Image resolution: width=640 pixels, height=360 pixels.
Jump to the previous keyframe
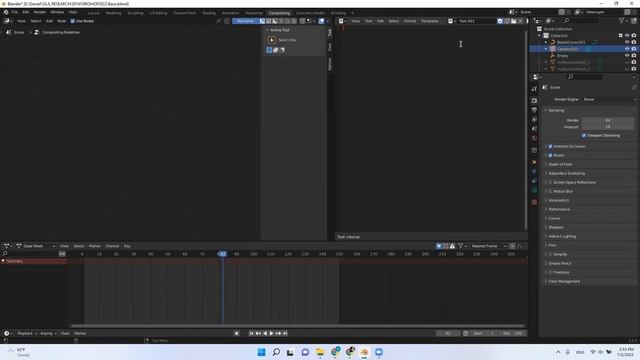click(258, 333)
